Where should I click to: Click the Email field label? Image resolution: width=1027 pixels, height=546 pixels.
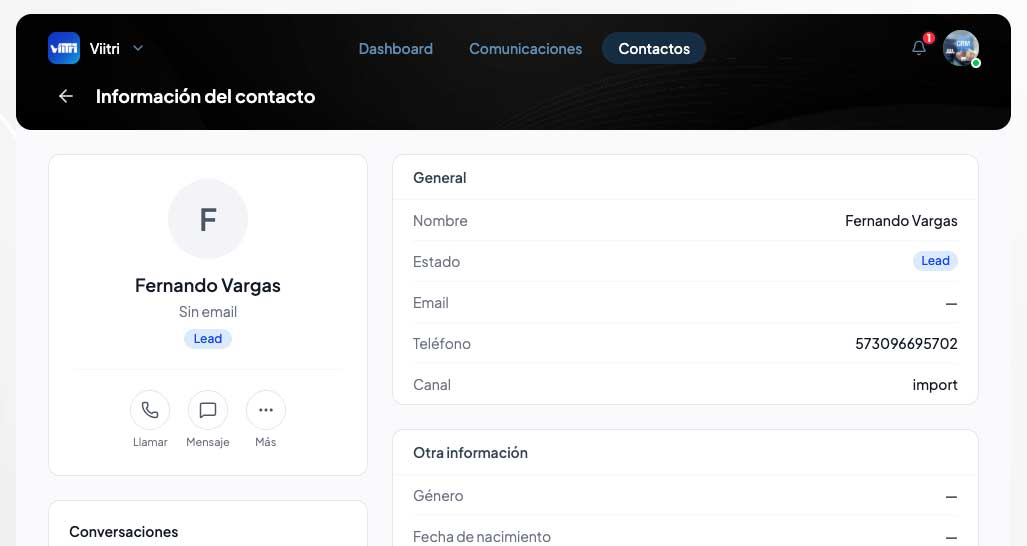[430, 302]
